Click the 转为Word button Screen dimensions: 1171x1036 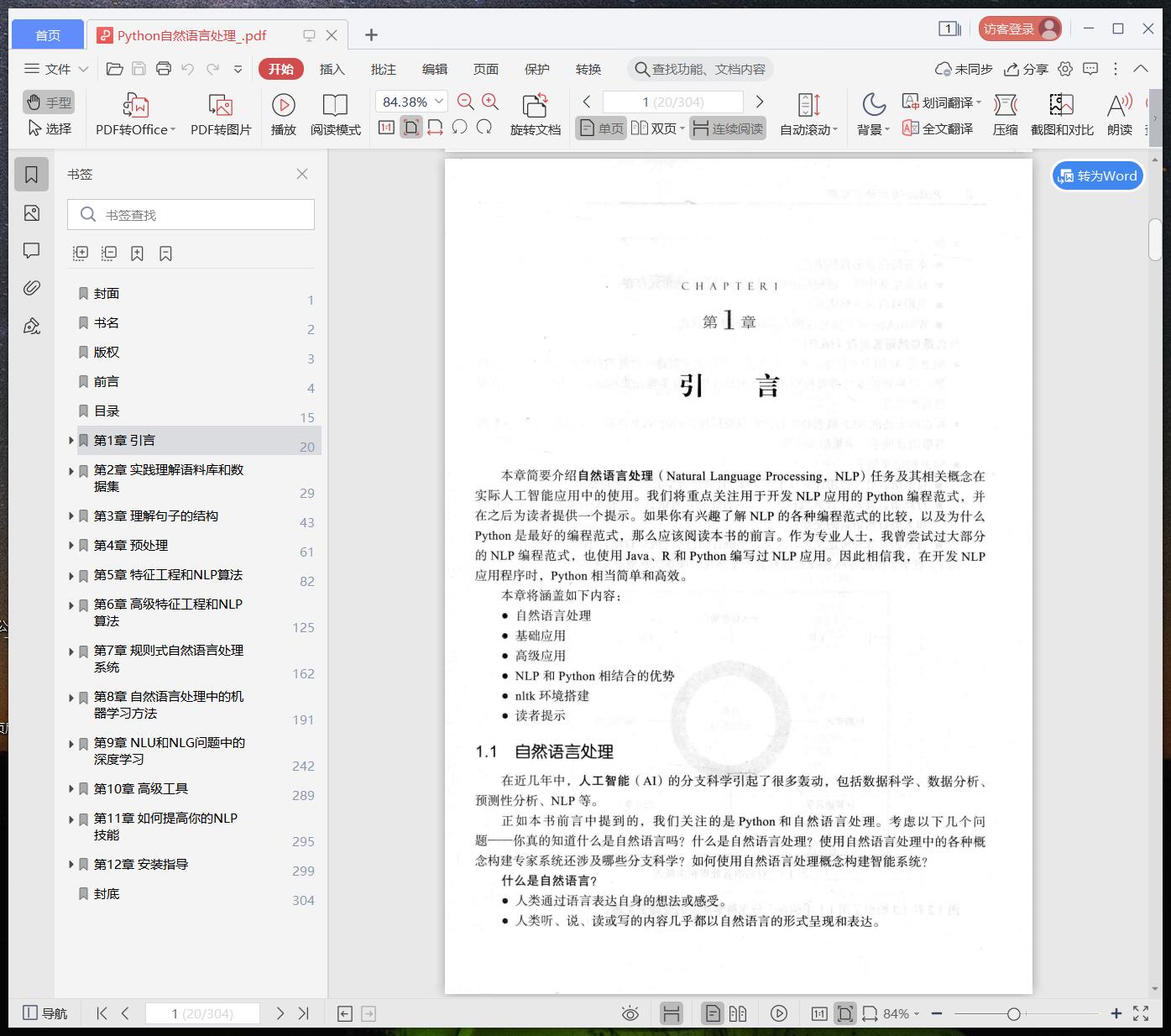point(1098,175)
